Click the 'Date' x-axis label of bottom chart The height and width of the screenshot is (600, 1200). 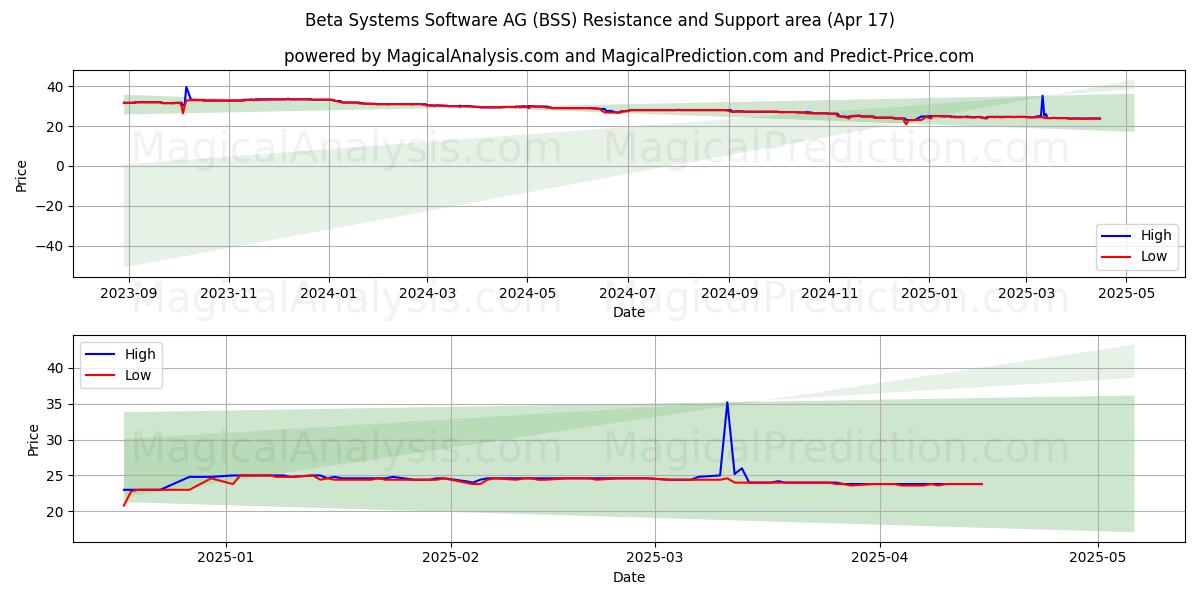[629, 577]
